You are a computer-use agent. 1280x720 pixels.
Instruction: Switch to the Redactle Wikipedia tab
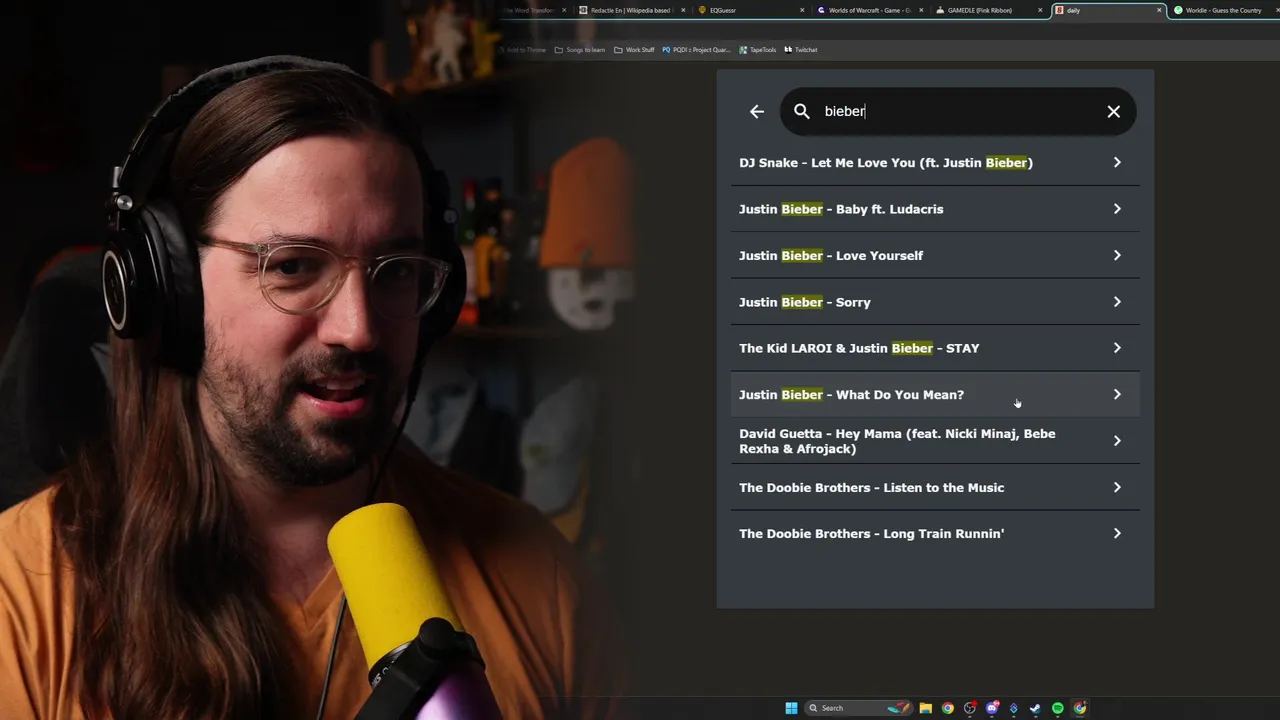(631, 10)
